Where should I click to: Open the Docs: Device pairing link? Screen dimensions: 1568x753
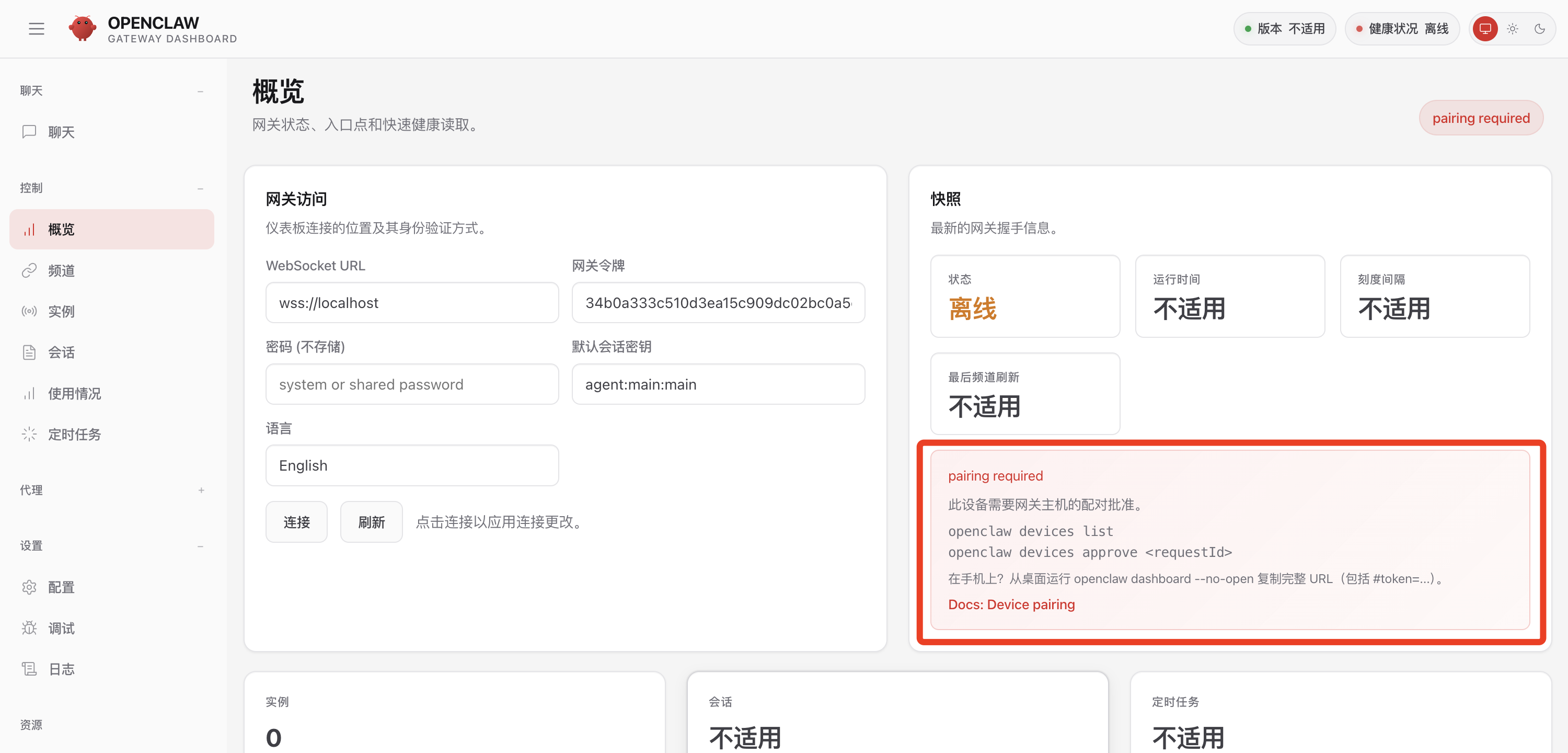[1011, 604]
